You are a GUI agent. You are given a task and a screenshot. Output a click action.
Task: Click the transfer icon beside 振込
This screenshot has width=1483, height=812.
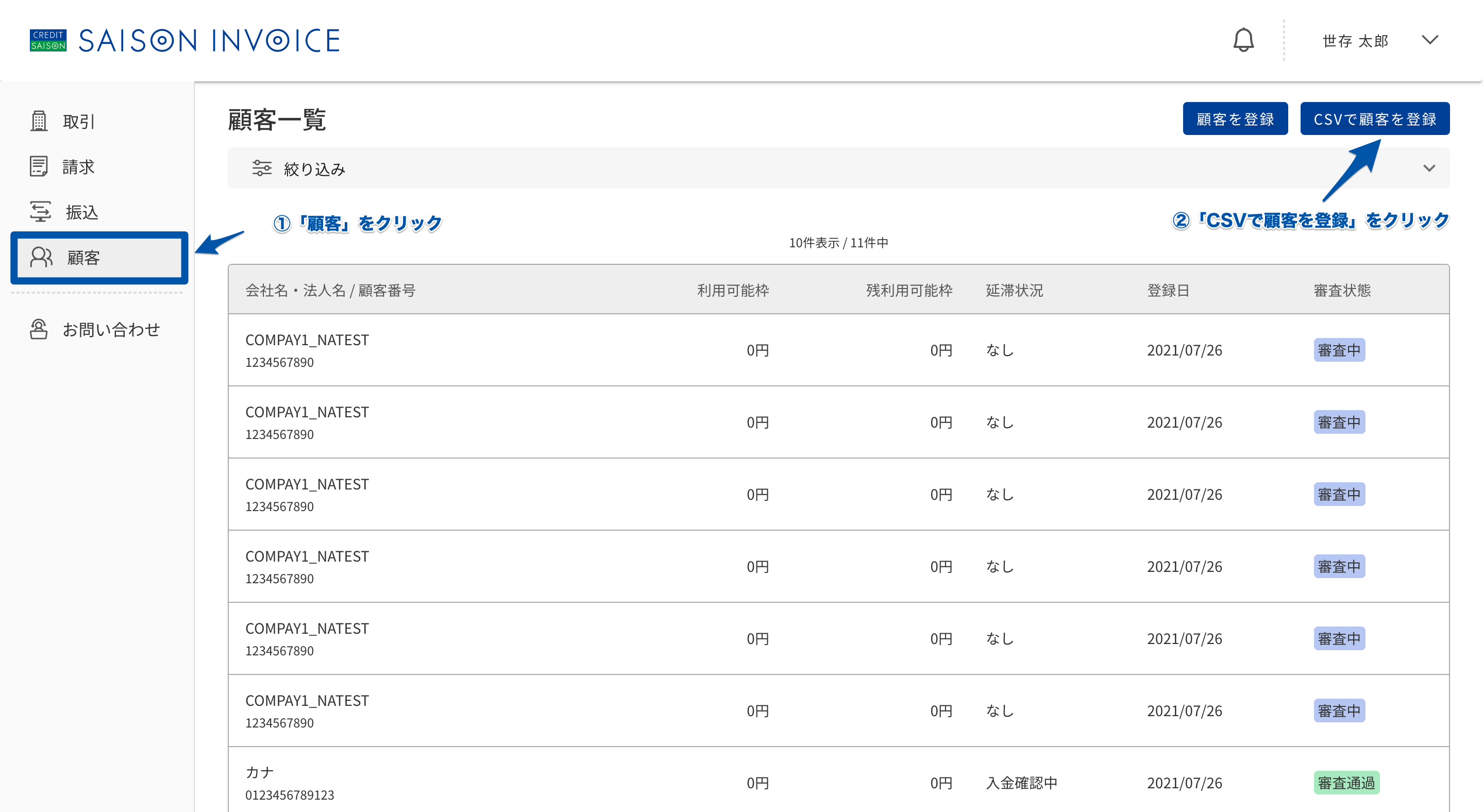(40, 212)
